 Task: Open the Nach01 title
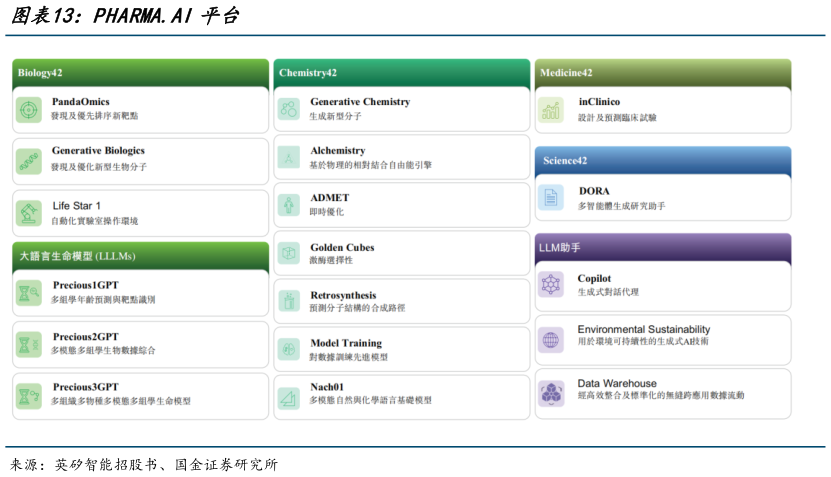click(327, 387)
